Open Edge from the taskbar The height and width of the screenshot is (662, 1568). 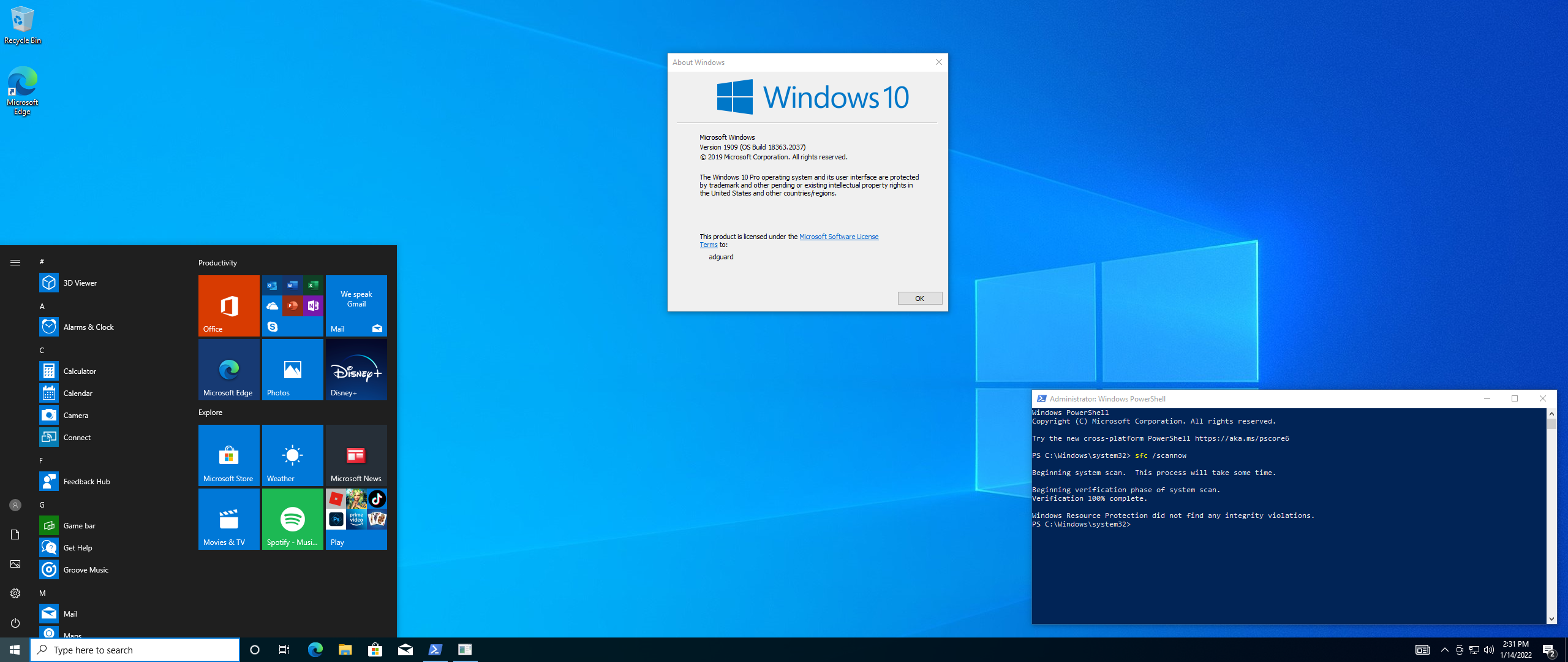click(315, 650)
